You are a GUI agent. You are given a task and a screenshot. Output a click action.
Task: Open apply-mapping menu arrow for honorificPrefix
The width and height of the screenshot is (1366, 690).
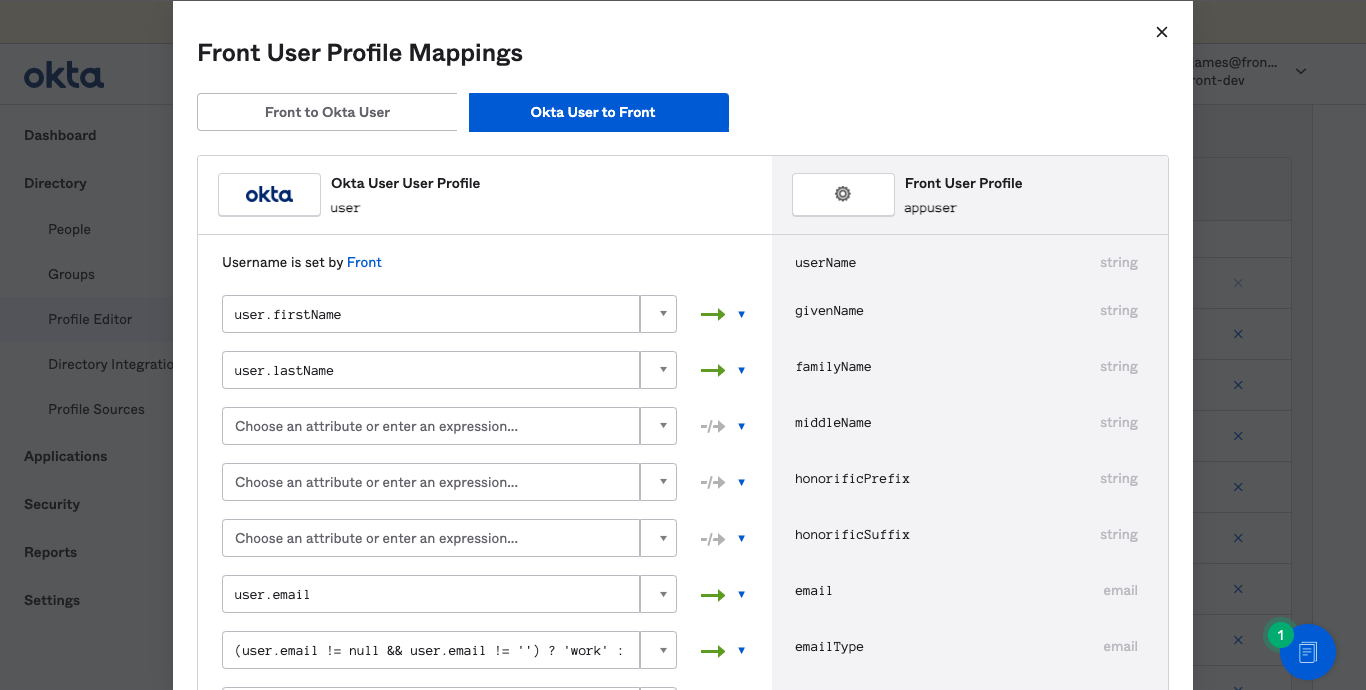pyautogui.click(x=741, y=482)
